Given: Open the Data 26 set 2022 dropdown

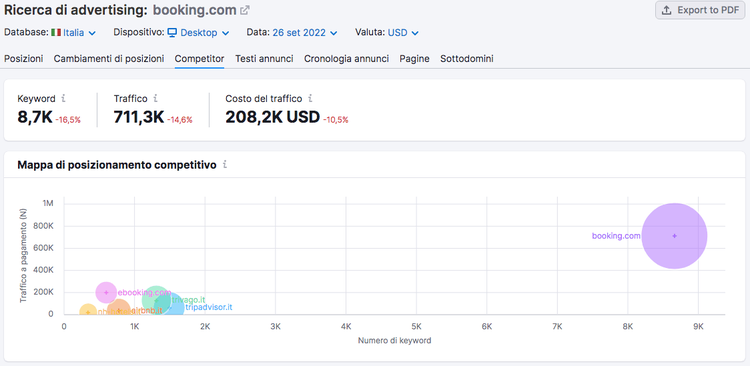Looking at the screenshot, I should click(305, 33).
